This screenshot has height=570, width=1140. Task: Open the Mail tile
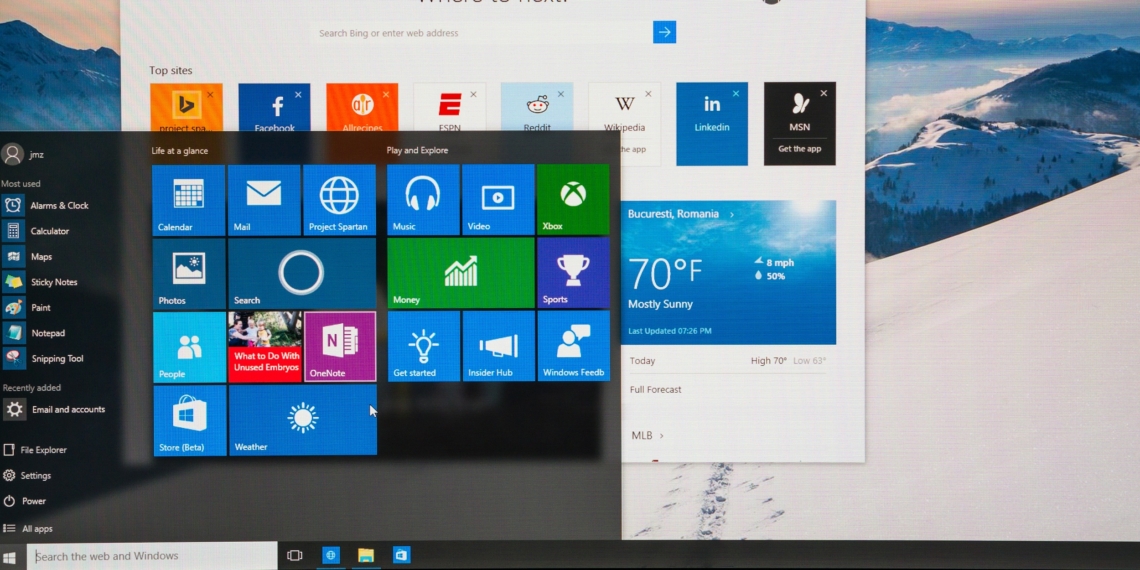[264, 200]
